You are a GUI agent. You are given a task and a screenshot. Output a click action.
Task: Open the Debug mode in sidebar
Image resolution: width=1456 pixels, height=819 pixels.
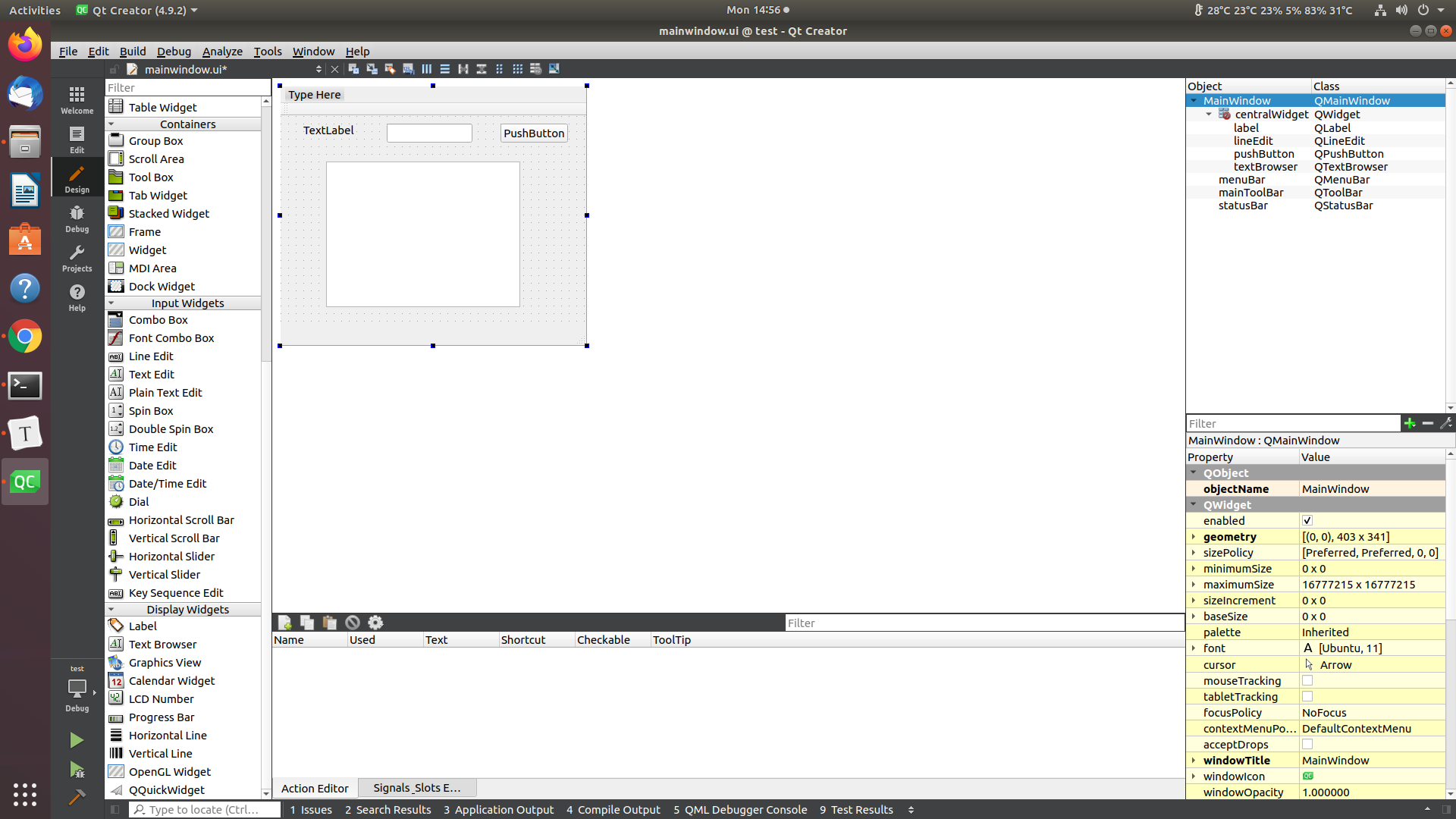77,218
